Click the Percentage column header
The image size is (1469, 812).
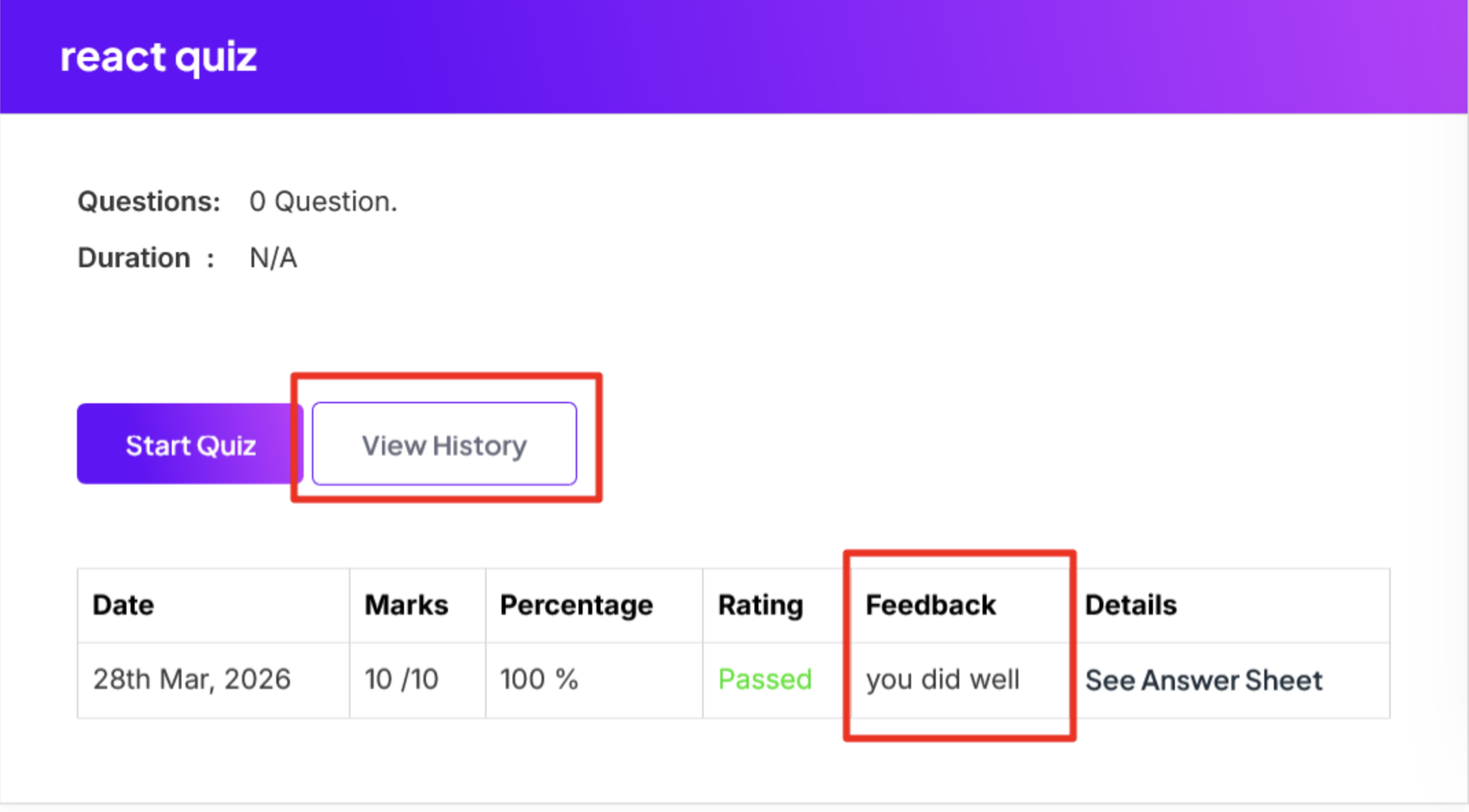coord(576,605)
